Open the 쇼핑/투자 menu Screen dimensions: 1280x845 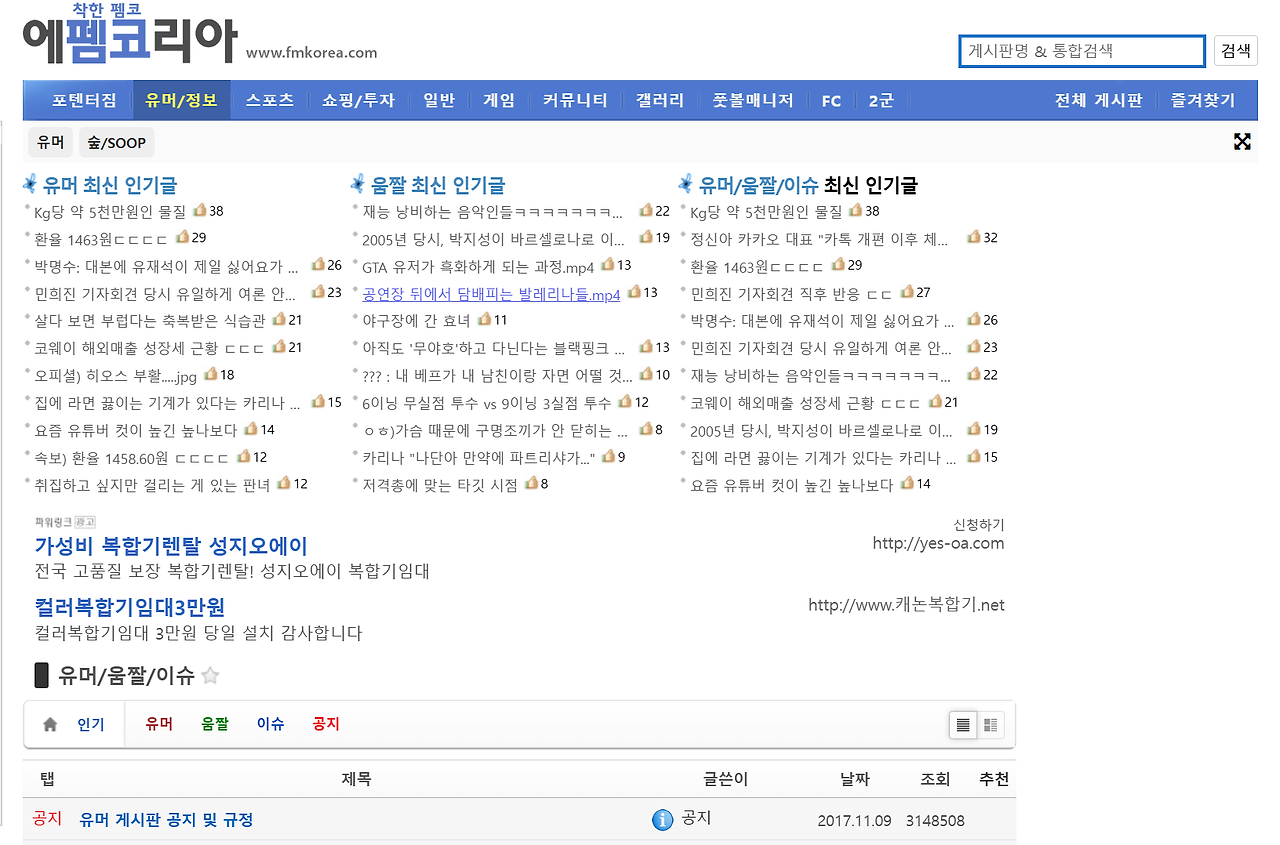coord(359,100)
